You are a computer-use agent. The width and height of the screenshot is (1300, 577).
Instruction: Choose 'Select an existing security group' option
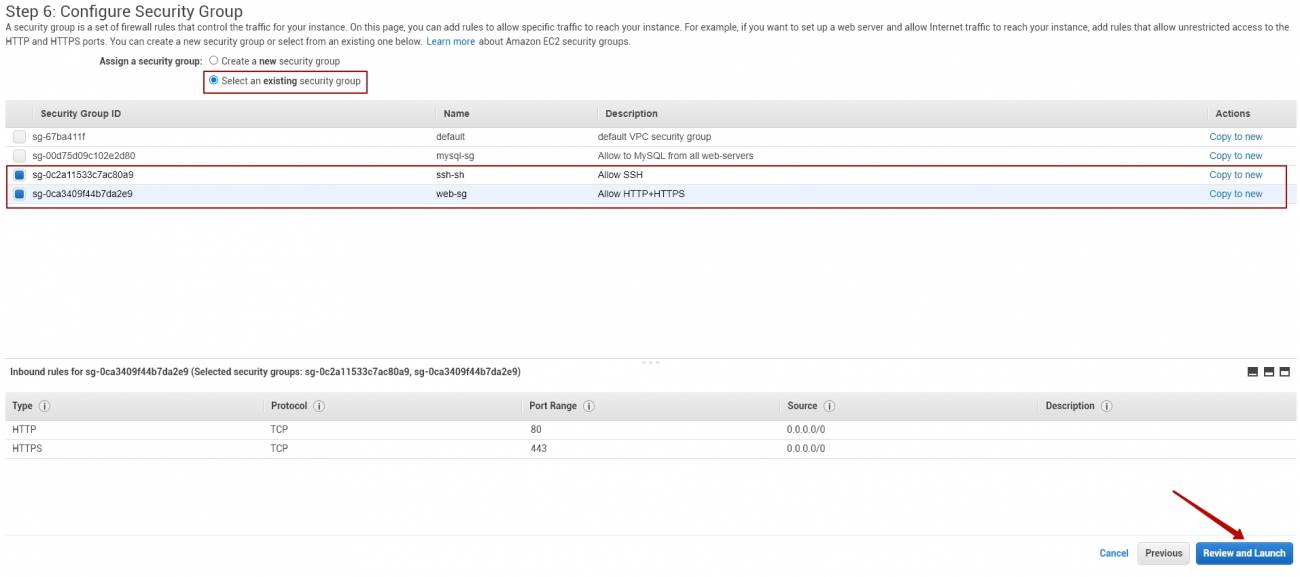(214, 81)
